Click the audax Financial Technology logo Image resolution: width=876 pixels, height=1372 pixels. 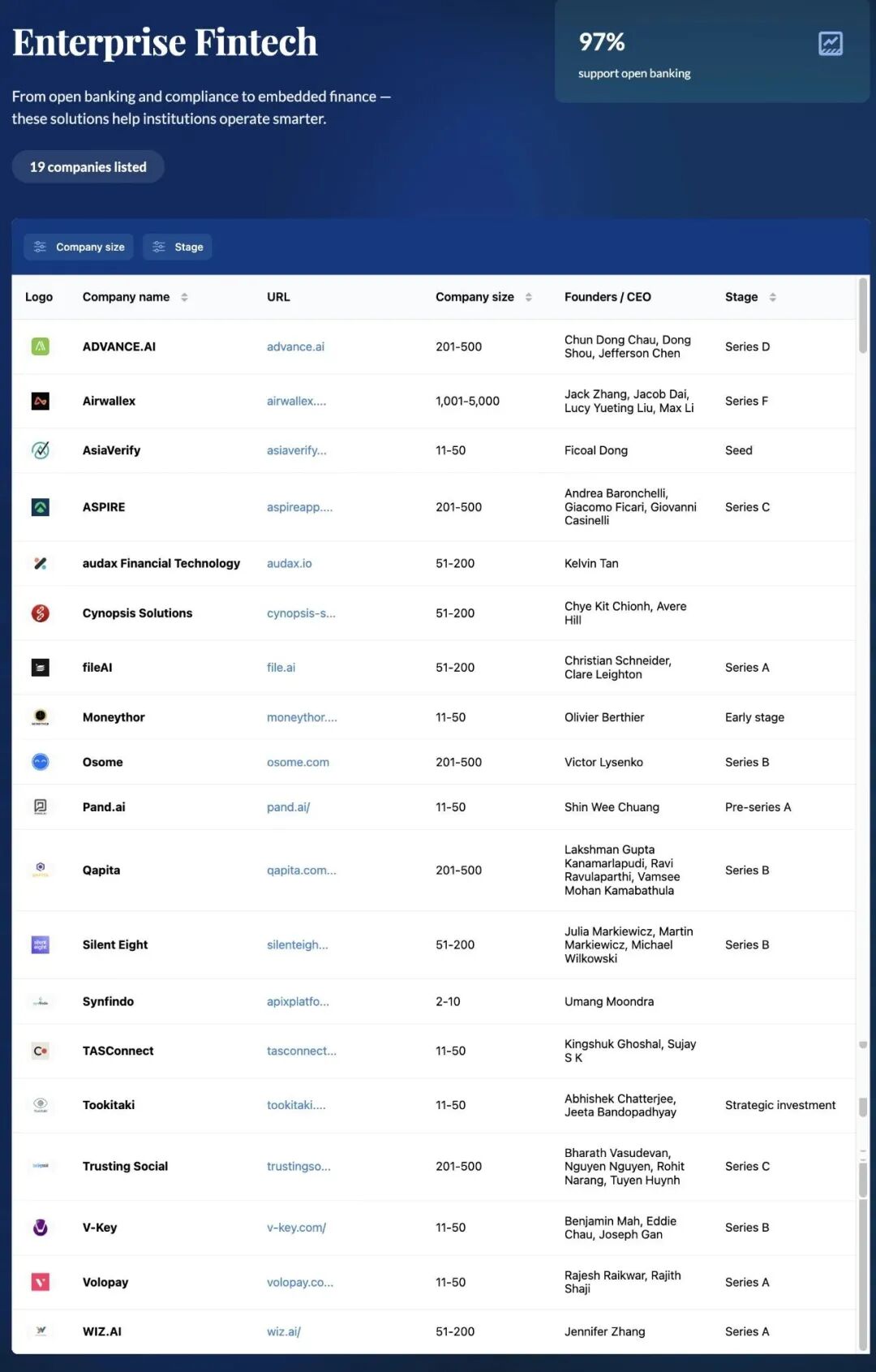click(x=40, y=563)
